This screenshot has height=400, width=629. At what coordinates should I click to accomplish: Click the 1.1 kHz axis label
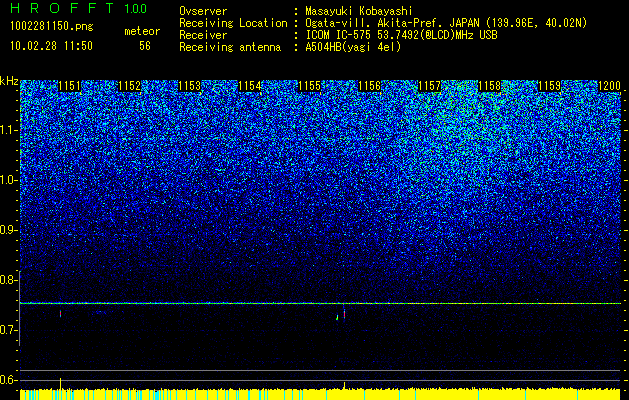point(9,130)
